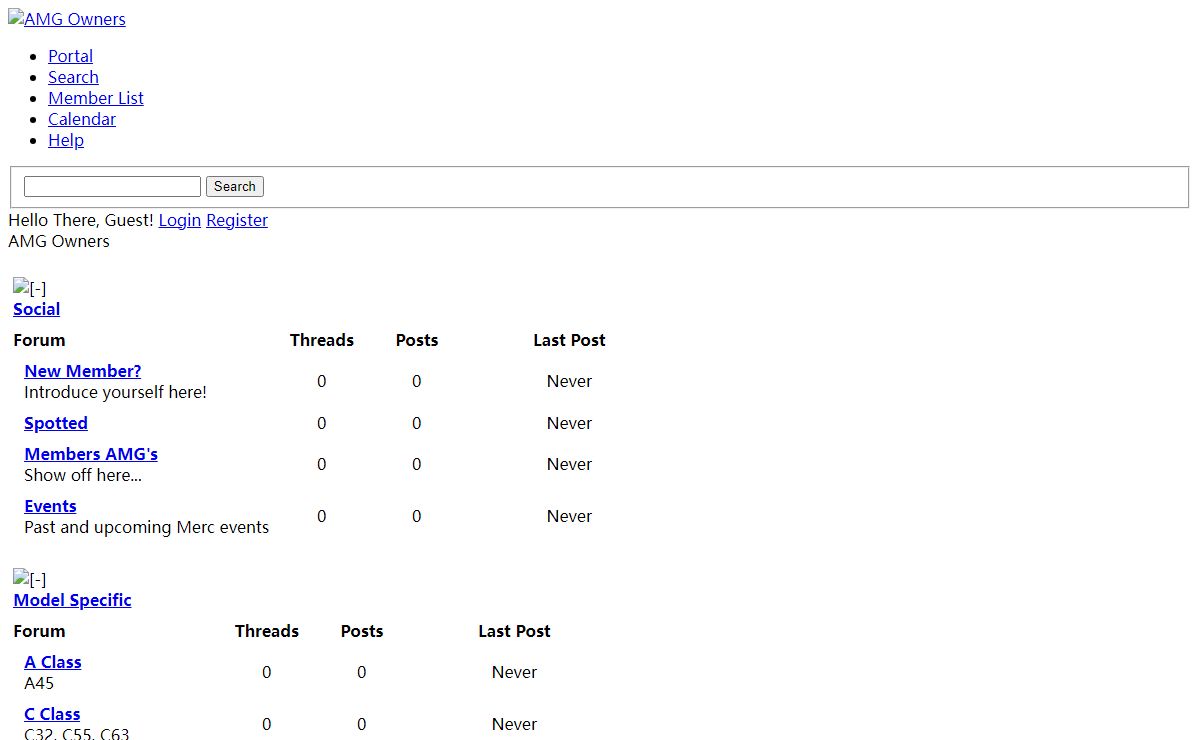Click 'Never' last post in C Class row
Viewport: 1200px width, 740px height.
[x=514, y=724]
